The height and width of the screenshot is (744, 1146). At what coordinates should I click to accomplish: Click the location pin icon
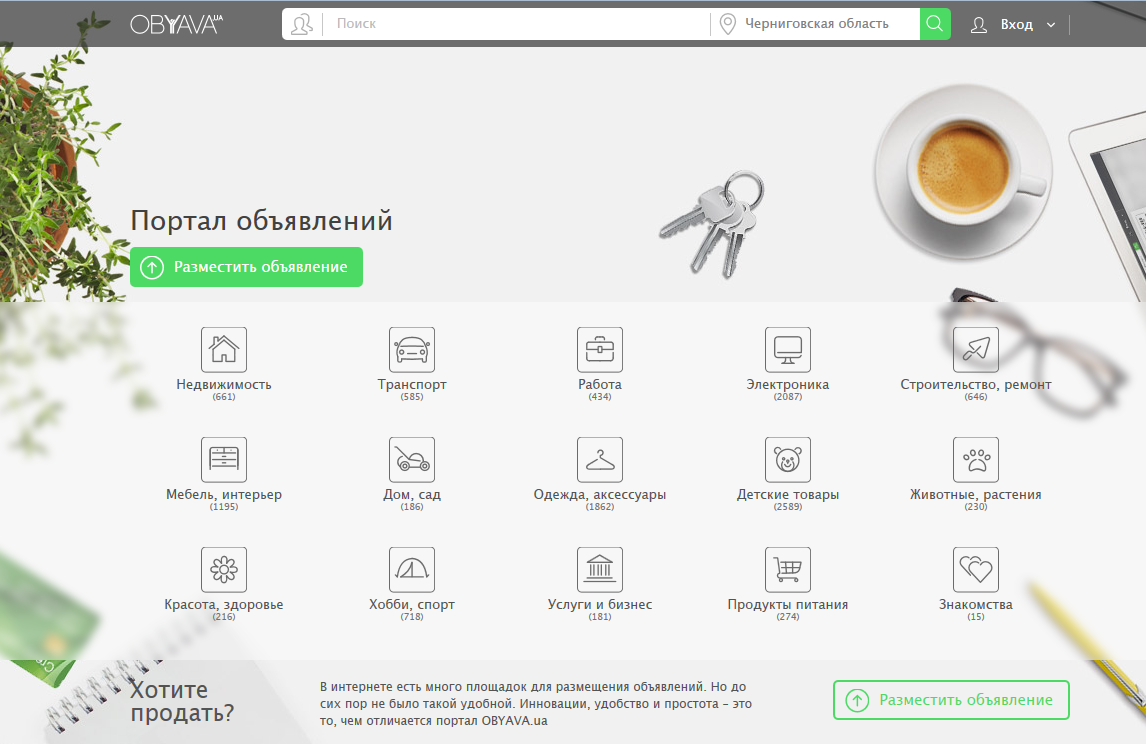click(x=727, y=24)
